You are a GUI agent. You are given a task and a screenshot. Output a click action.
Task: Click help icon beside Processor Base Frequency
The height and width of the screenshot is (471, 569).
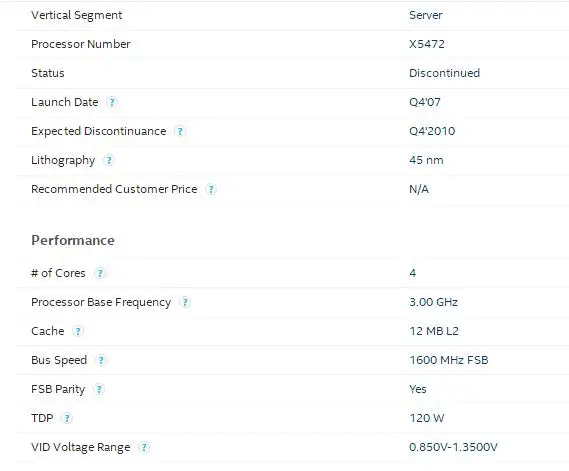coord(185,302)
